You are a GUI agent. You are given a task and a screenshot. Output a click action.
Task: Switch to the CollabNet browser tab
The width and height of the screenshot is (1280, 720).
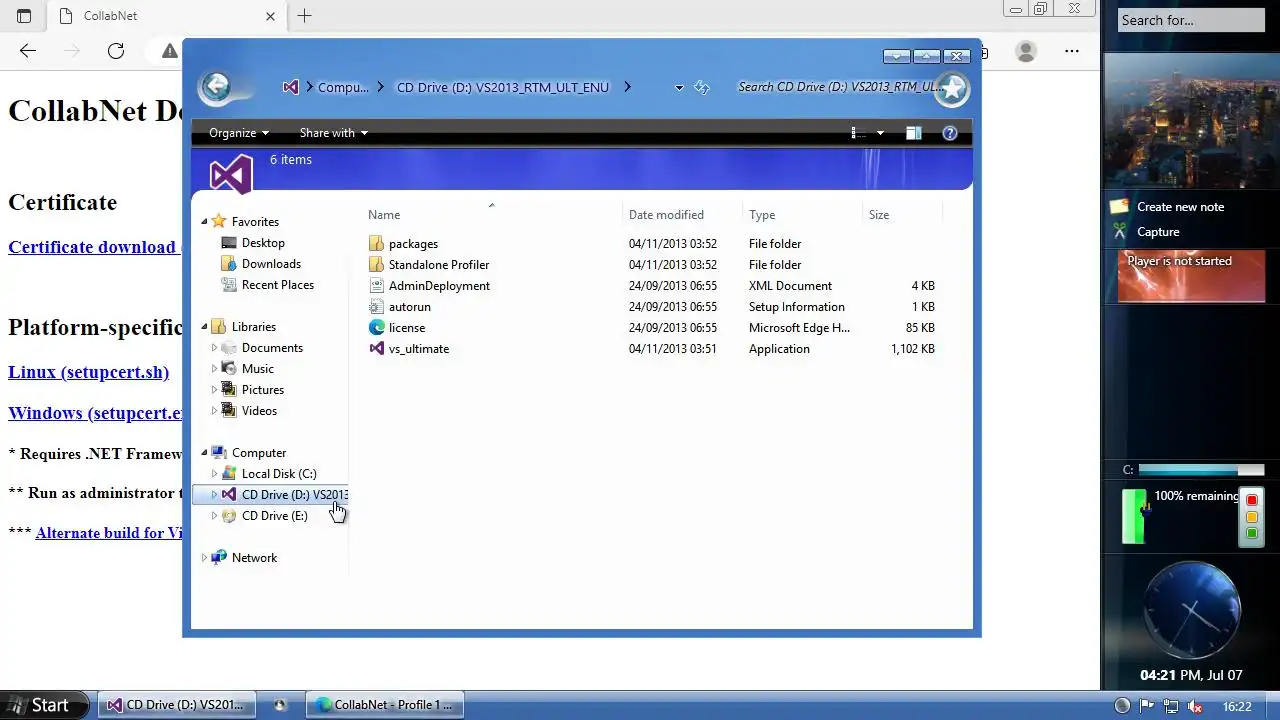coord(167,16)
